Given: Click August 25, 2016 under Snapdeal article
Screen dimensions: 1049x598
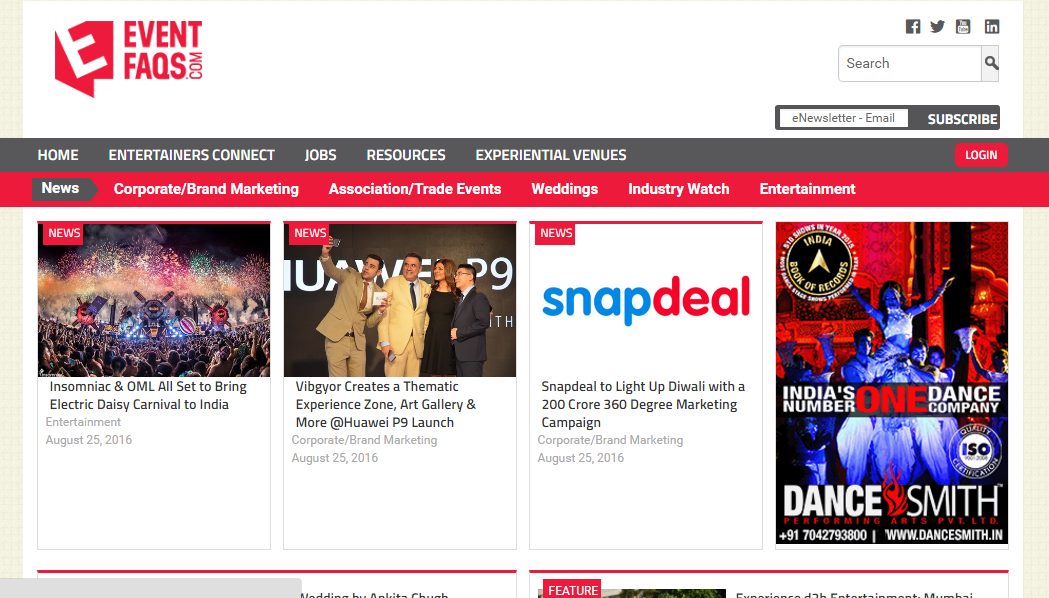Looking at the screenshot, I should point(581,458).
